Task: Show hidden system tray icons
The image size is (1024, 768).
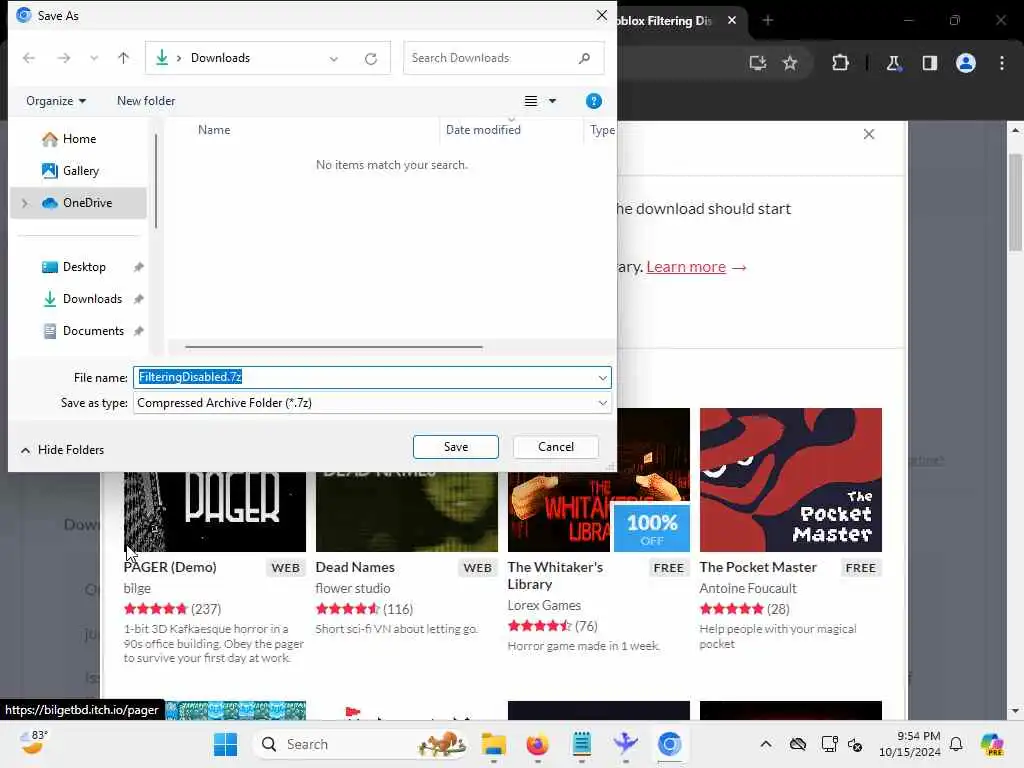Action: [765, 744]
